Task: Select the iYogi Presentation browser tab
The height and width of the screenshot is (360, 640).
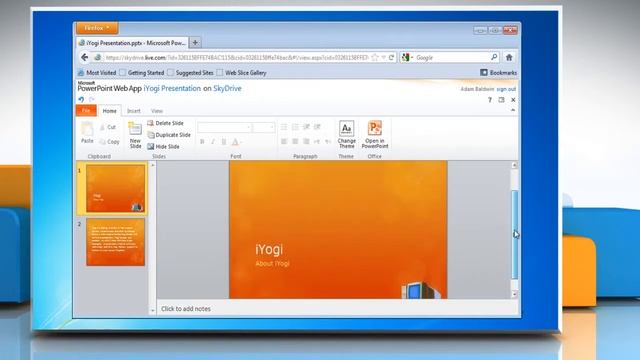Action: point(132,42)
